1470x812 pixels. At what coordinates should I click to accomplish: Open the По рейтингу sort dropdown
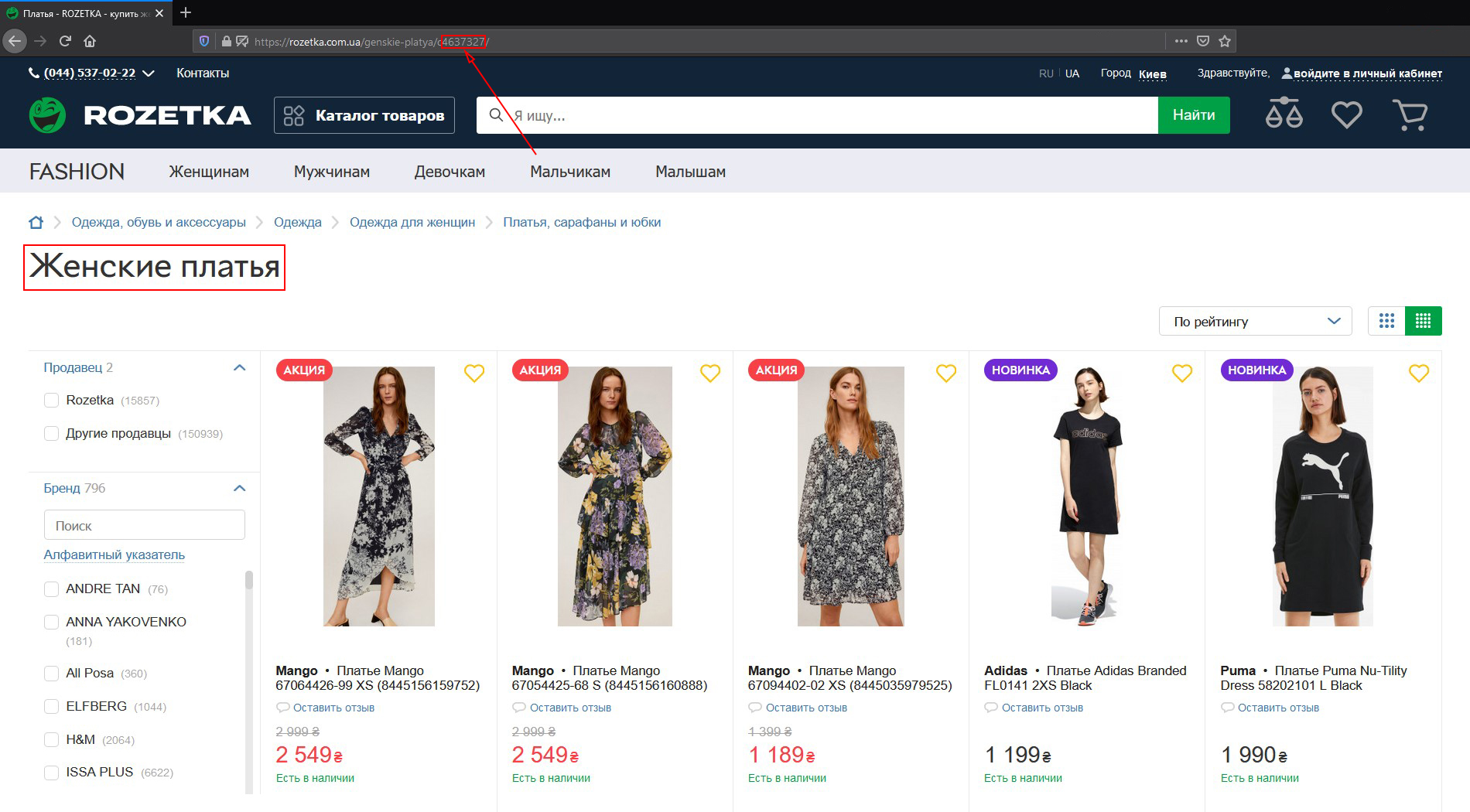tap(1255, 322)
